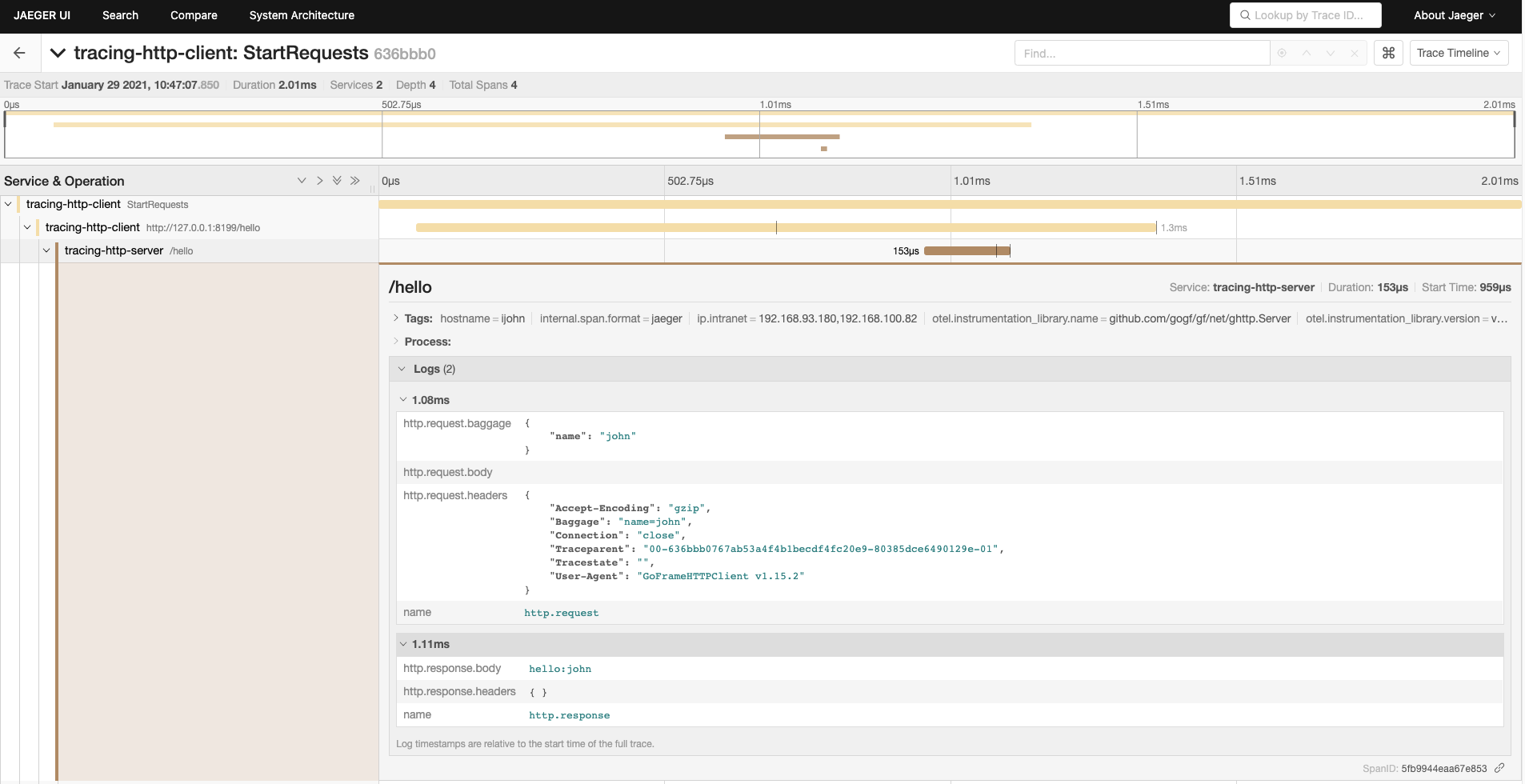Viewport: 1525px width, 784px height.
Task: Collapse the trace header title chevron
Action: pyautogui.click(x=58, y=53)
